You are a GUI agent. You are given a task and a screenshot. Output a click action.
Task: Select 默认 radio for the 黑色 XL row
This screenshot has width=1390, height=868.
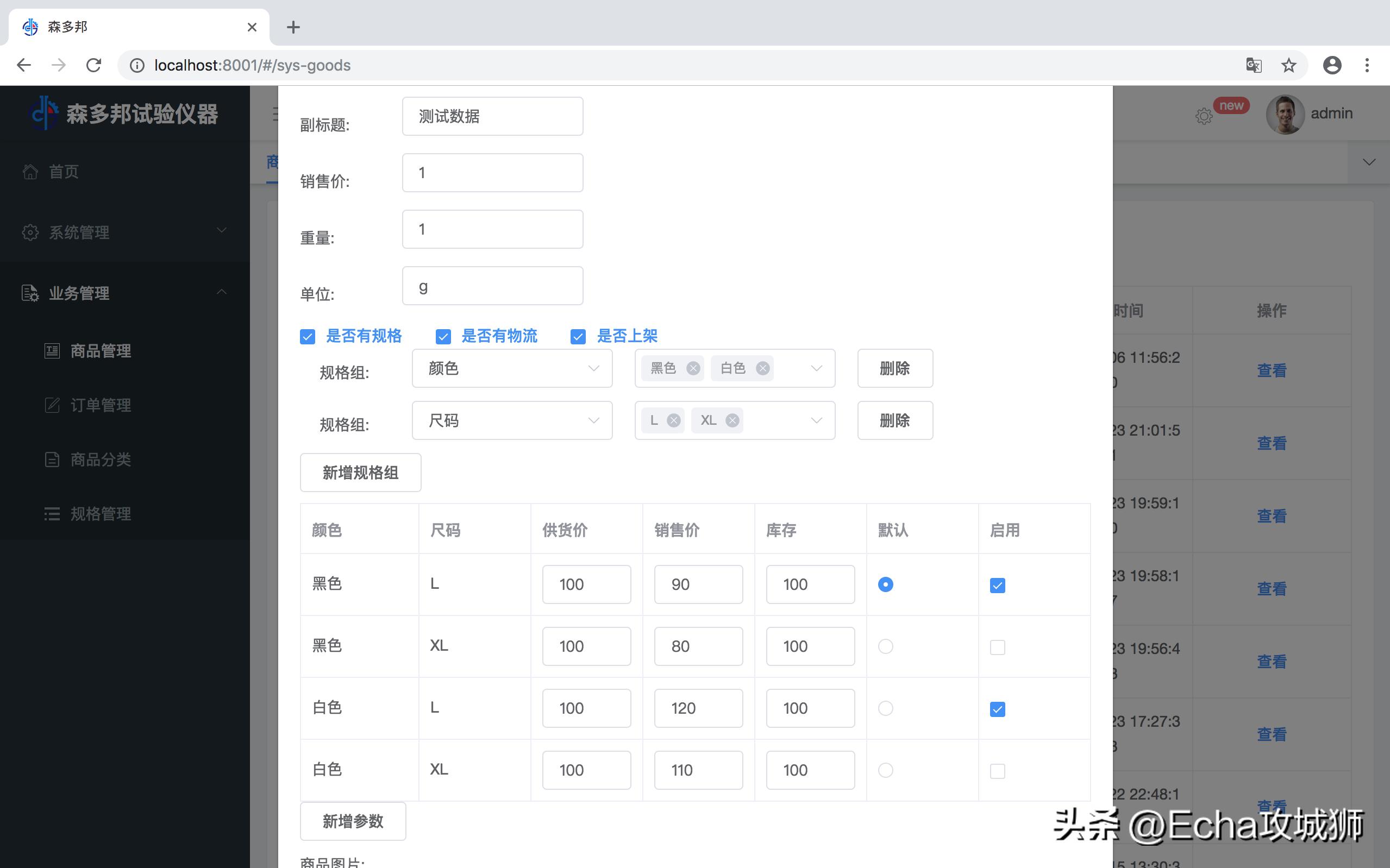[x=885, y=646]
